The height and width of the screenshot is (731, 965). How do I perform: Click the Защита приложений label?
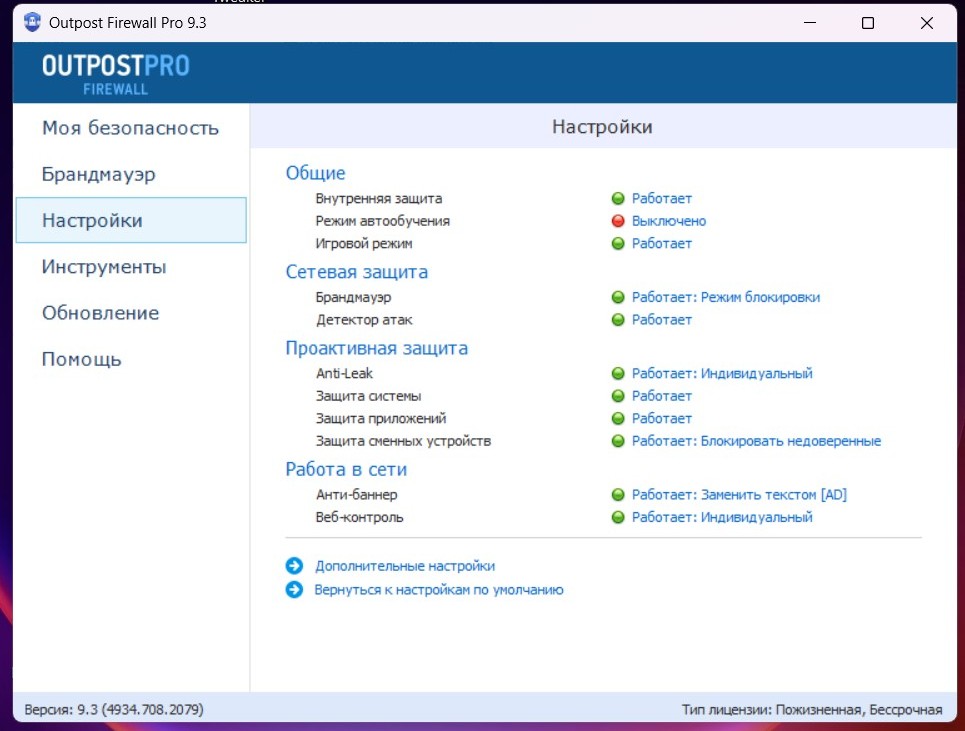coord(381,418)
